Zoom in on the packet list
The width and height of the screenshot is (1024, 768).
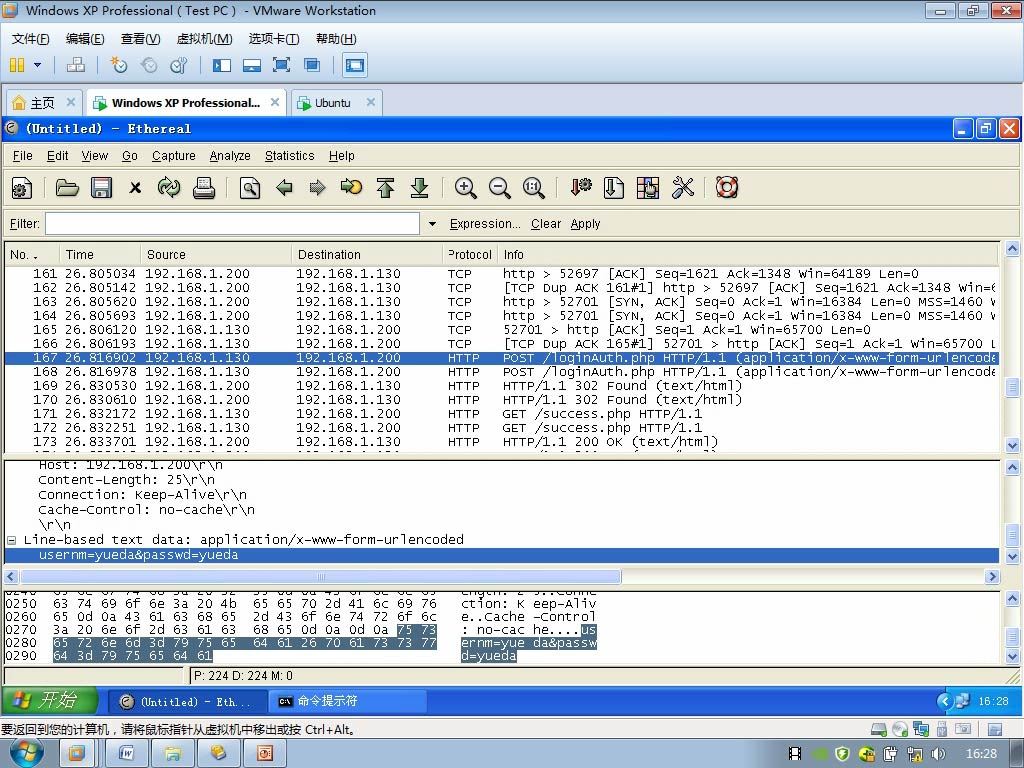pos(465,188)
